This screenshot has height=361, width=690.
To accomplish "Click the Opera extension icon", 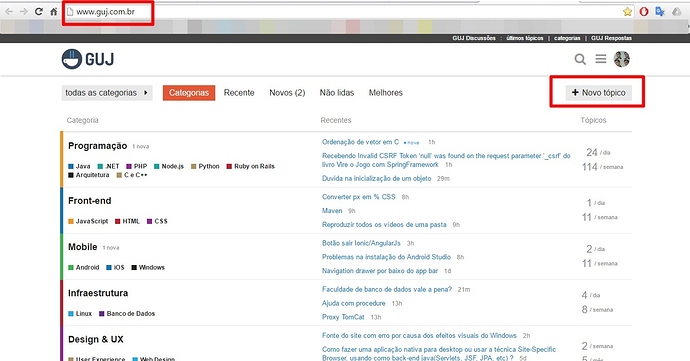I will click(x=644, y=12).
